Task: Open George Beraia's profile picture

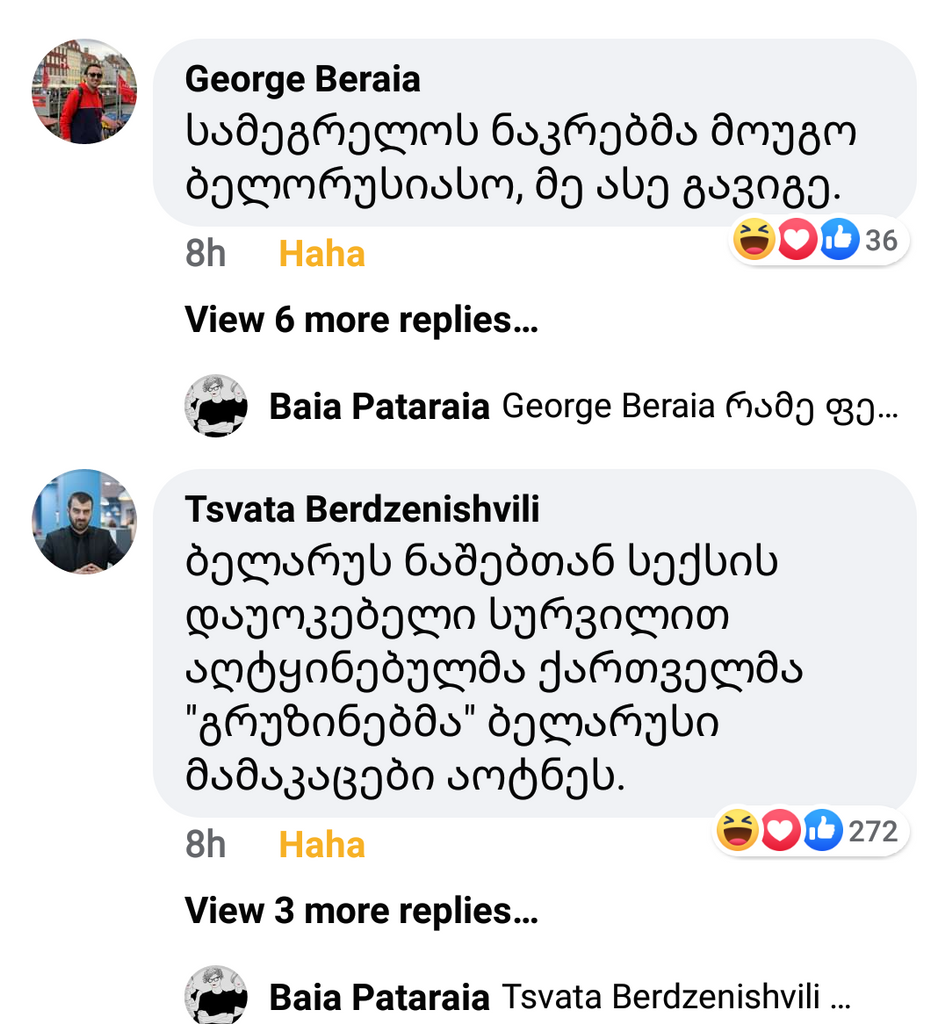Action: click(84, 92)
